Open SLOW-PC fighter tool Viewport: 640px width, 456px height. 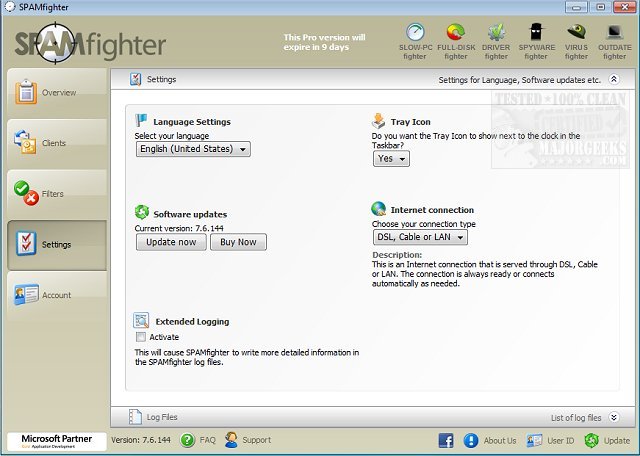pos(415,41)
